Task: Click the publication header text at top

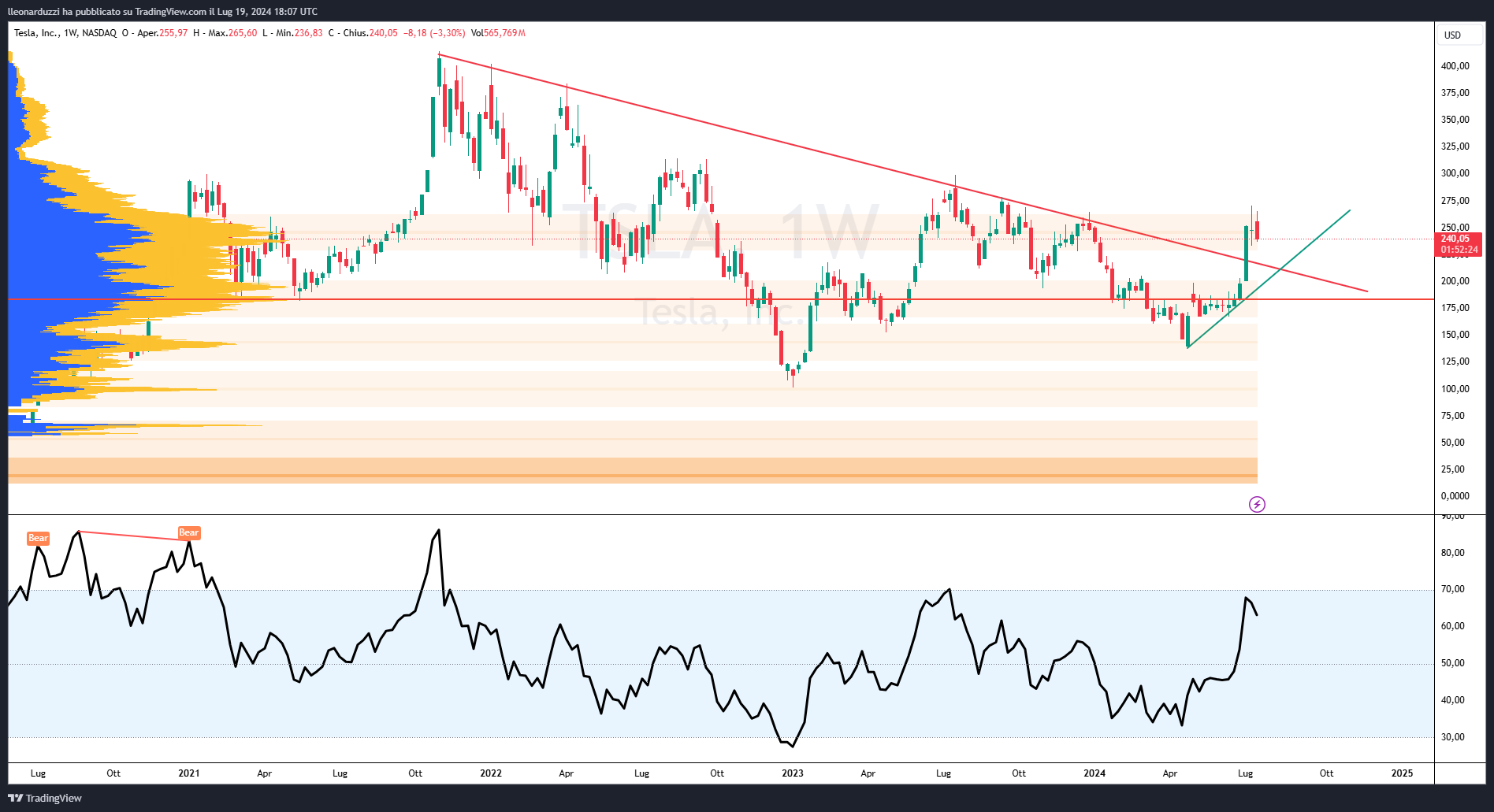Action: coord(163,11)
